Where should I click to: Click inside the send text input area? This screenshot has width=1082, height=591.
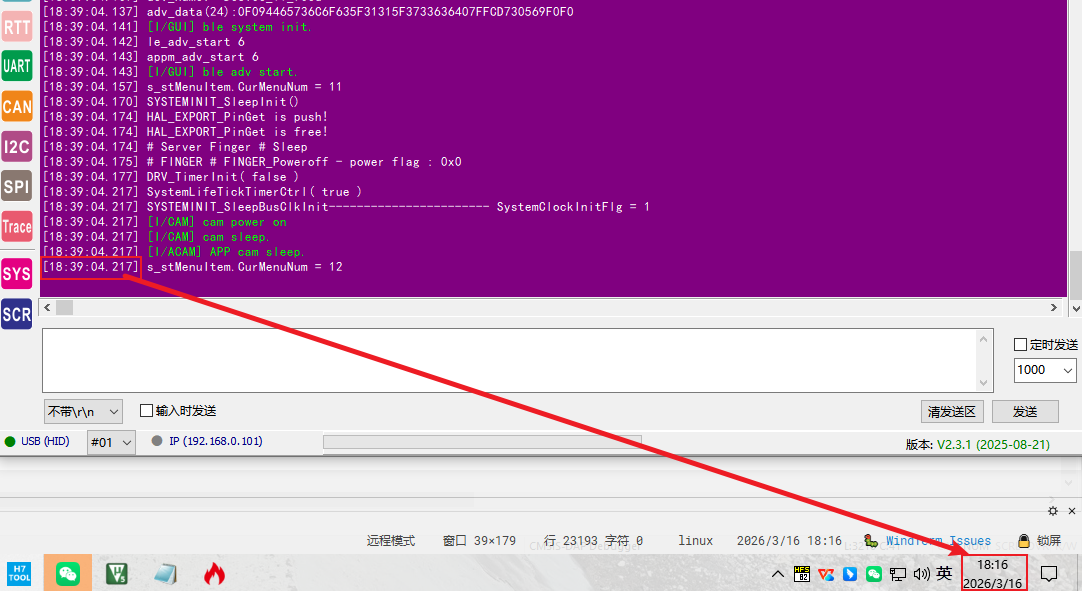(510, 360)
